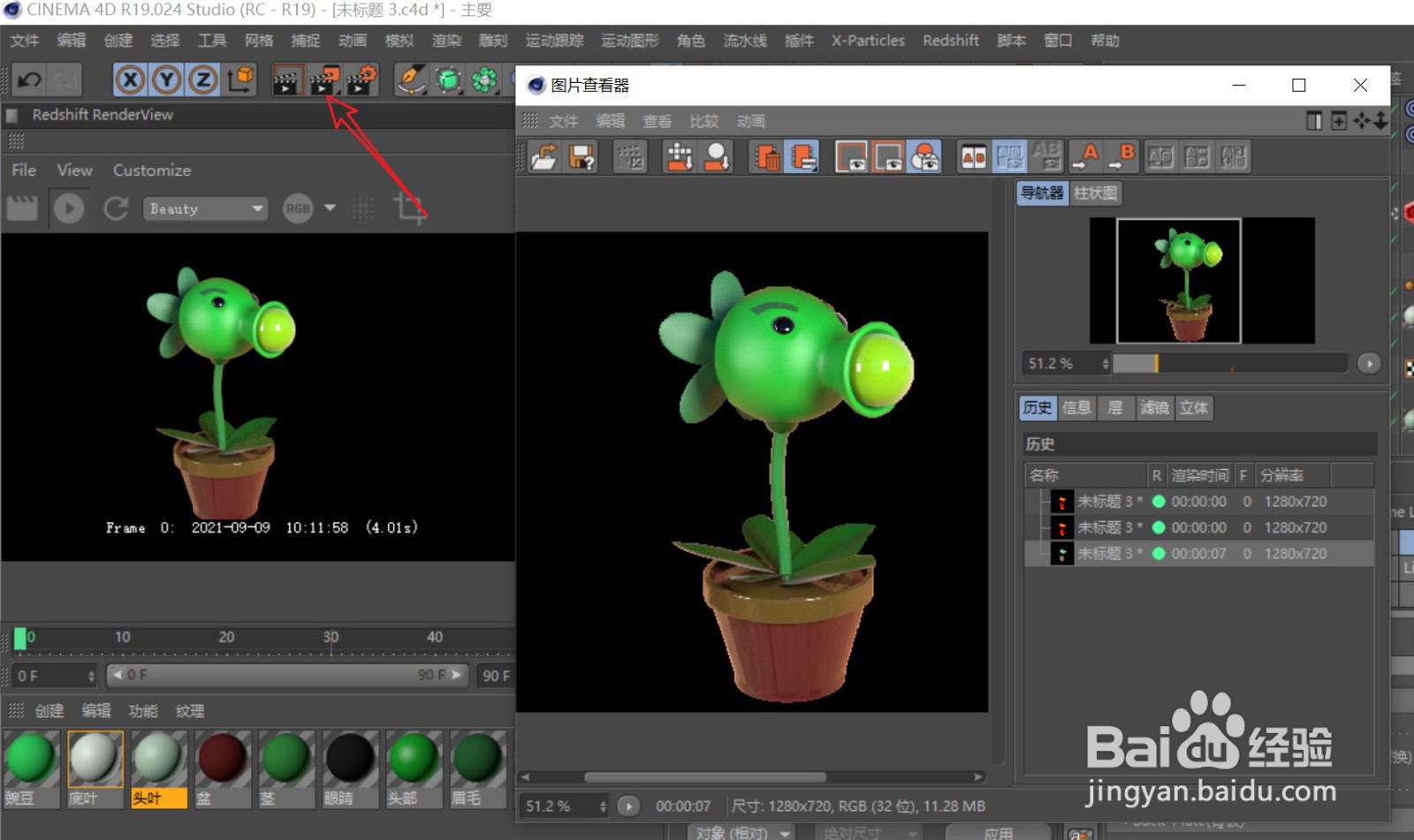The image size is (1414, 840).
Task: Click the Clear History trash icon
Action: tap(766, 157)
